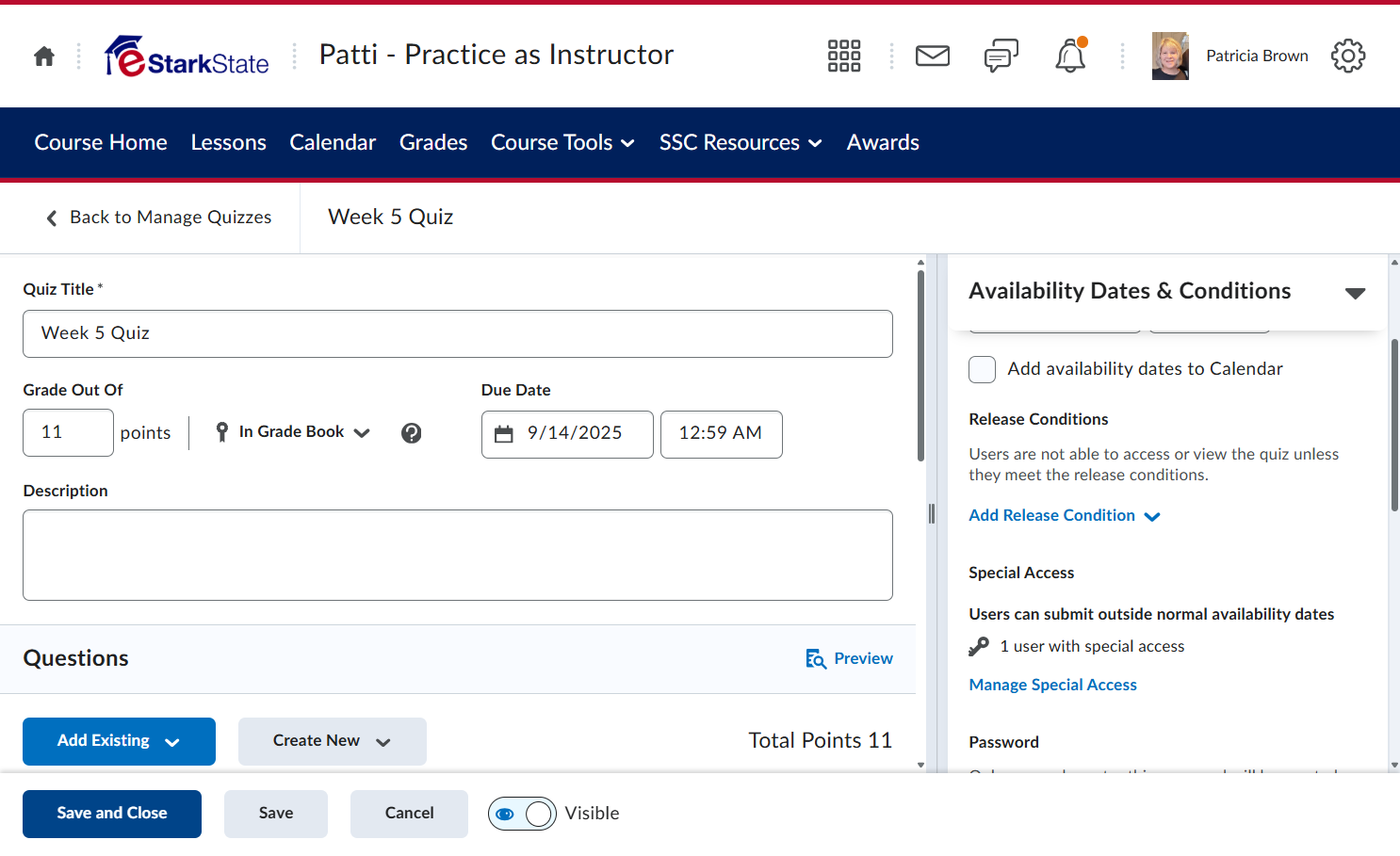Open the In Grade Book dropdown
Screen dimensions: 1400x856
[292, 432]
